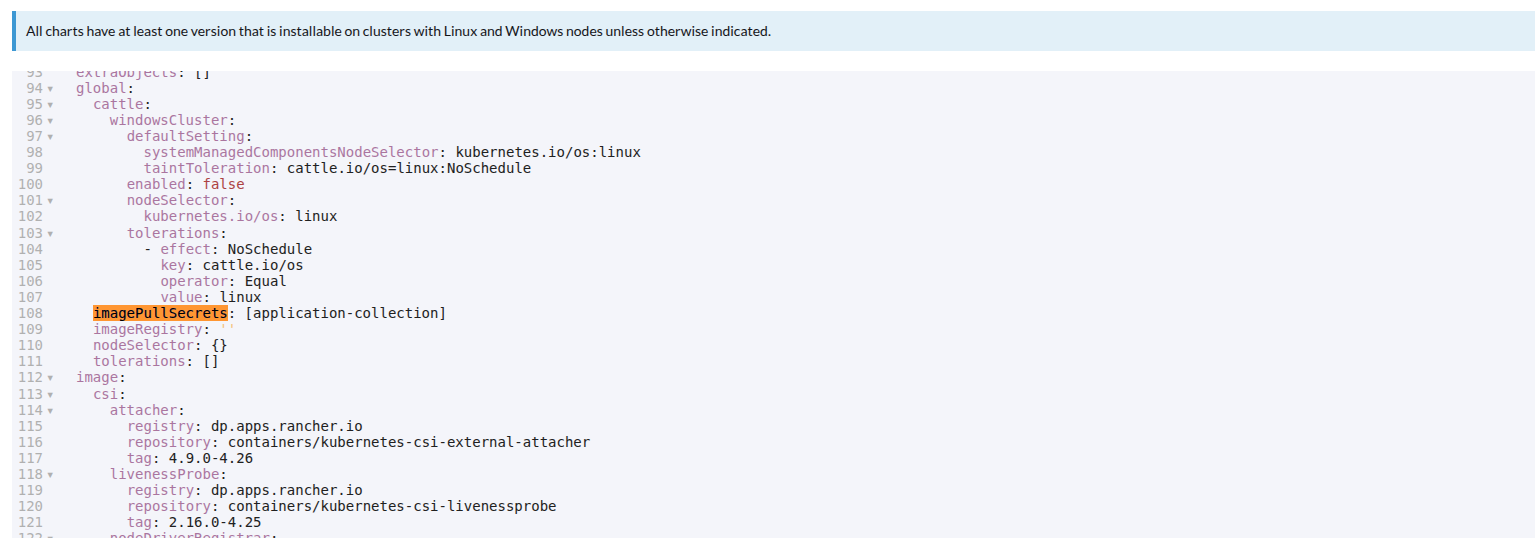This screenshot has width=1535, height=538.
Task: Collapse the livenessProbe block fold arrow
Action: click(x=50, y=474)
